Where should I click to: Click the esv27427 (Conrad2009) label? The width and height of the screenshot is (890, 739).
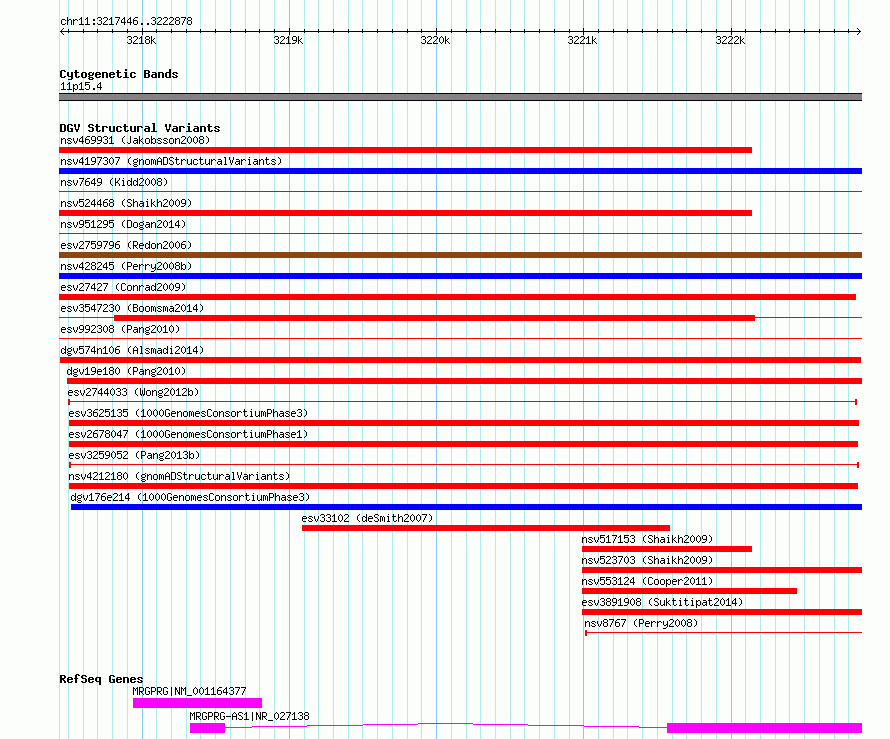(123, 287)
